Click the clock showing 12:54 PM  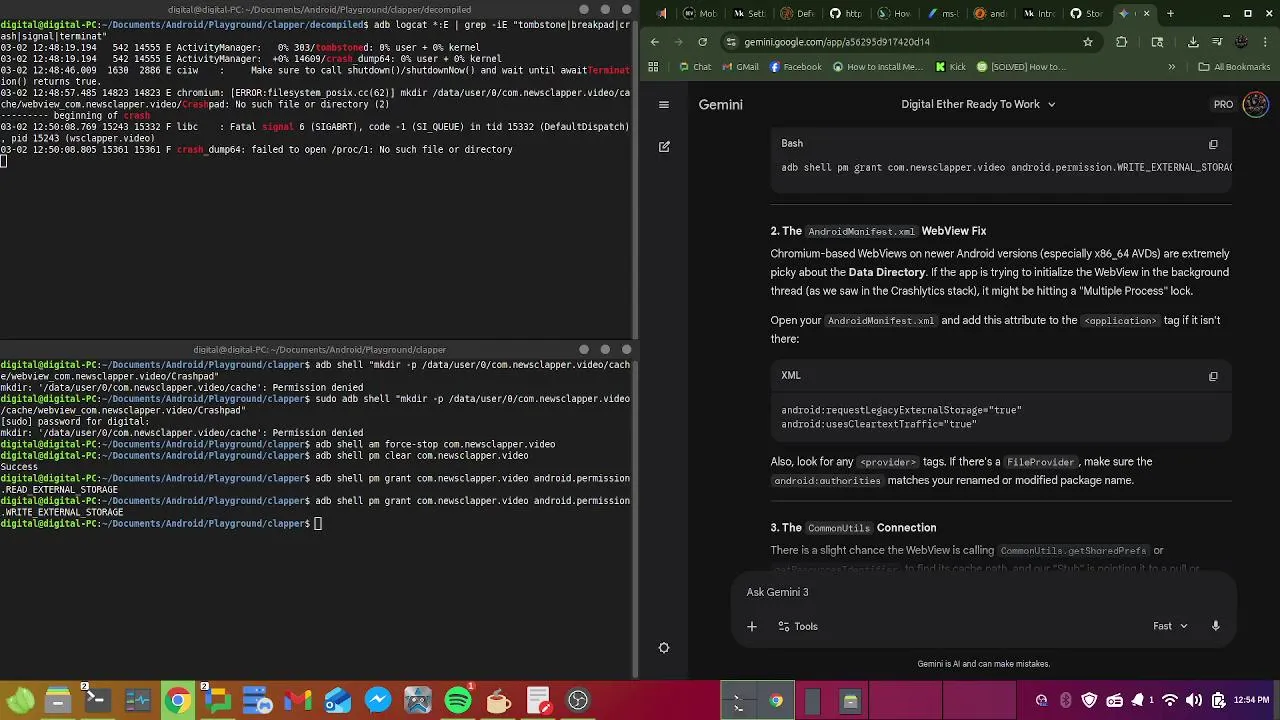(1252, 700)
